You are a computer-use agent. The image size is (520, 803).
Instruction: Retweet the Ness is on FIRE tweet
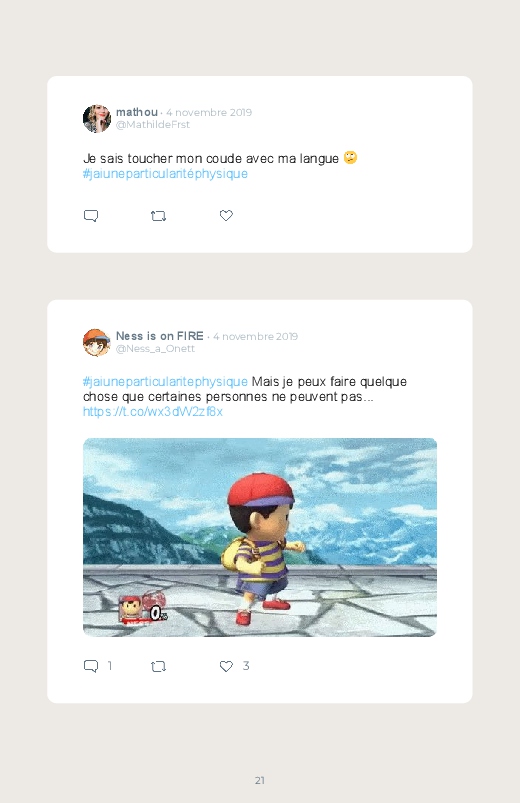click(158, 666)
